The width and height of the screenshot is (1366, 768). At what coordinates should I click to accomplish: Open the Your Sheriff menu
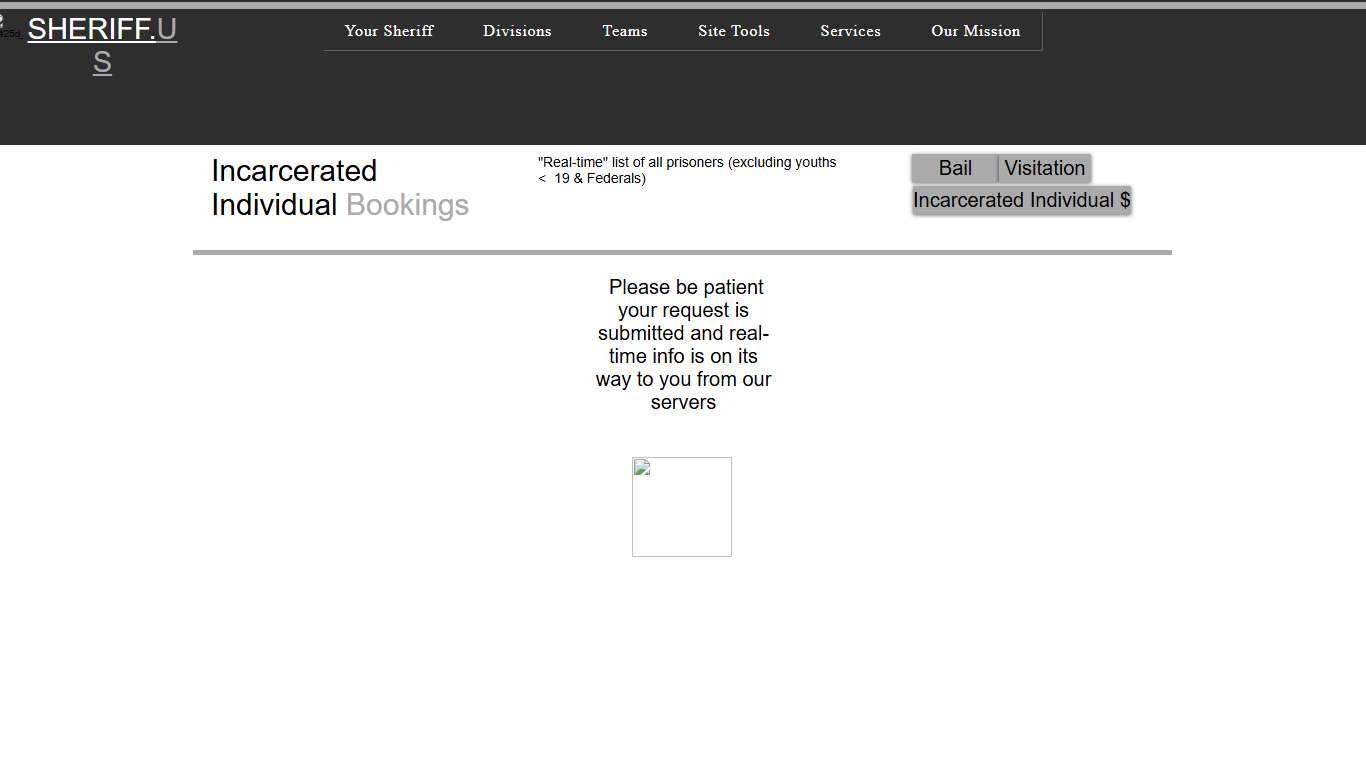[389, 31]
